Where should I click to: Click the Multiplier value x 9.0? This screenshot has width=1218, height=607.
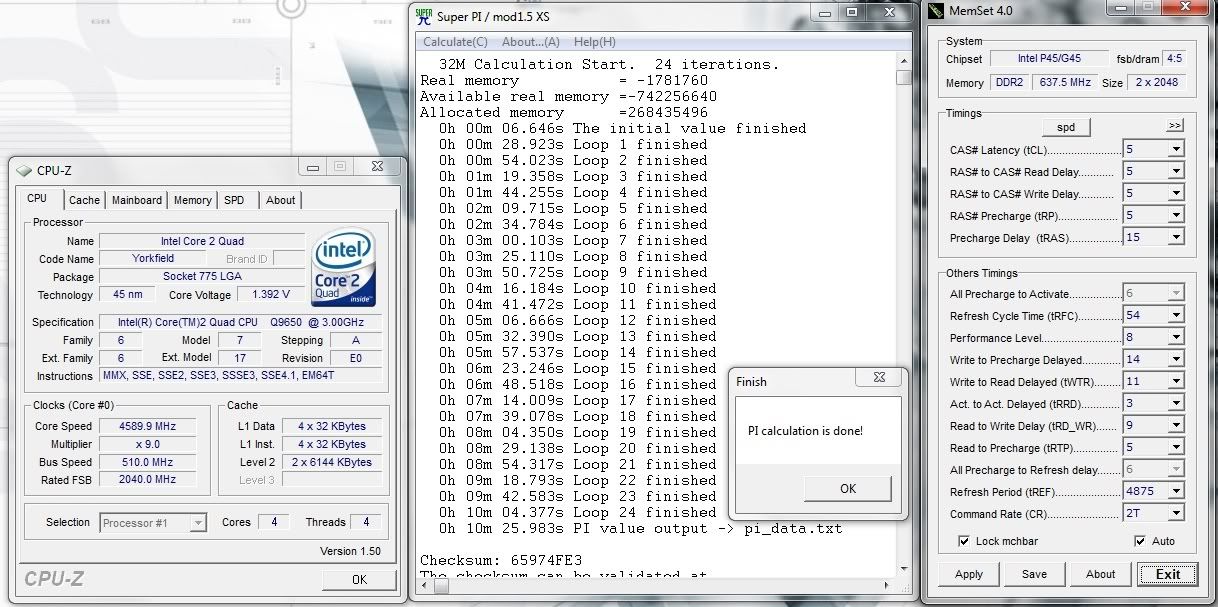coord(148,444)
